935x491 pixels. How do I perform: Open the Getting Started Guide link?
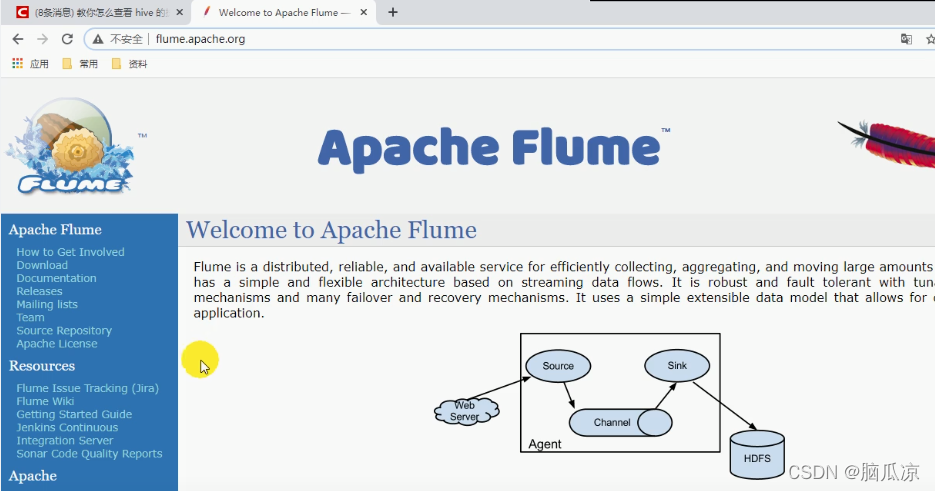pyautogui.click(x=74, y=415)
